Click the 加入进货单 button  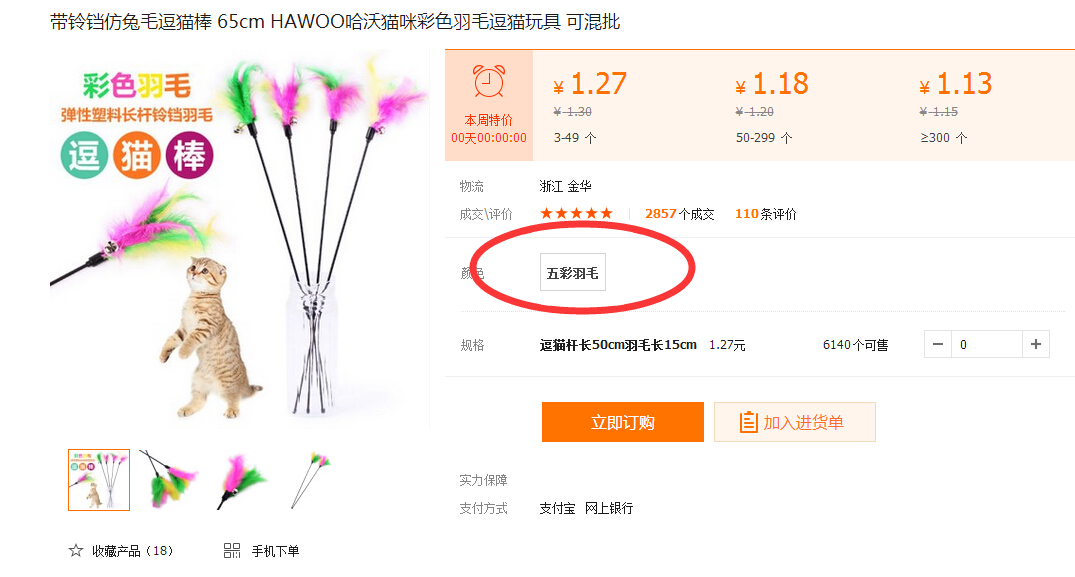795,422
